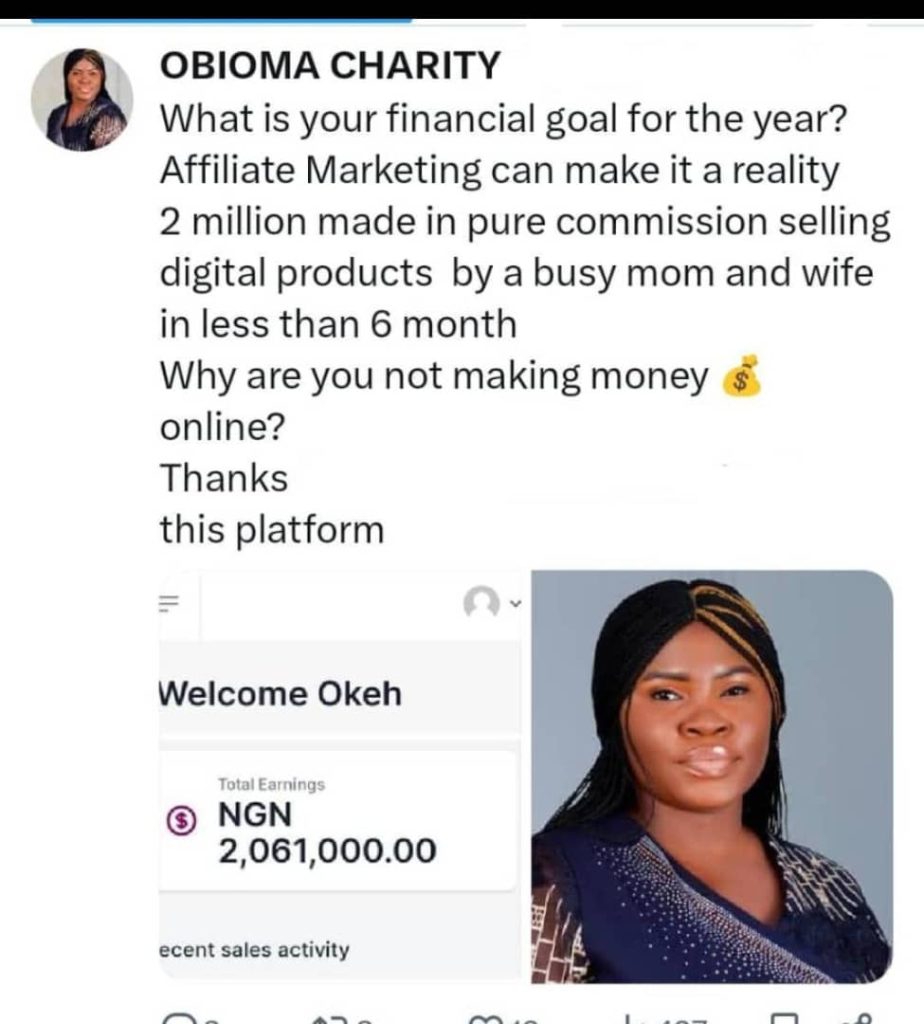This screenshot has width=924, height=1024.
Task: Open the poster's profile picture avatar
Action: [81, 100]
